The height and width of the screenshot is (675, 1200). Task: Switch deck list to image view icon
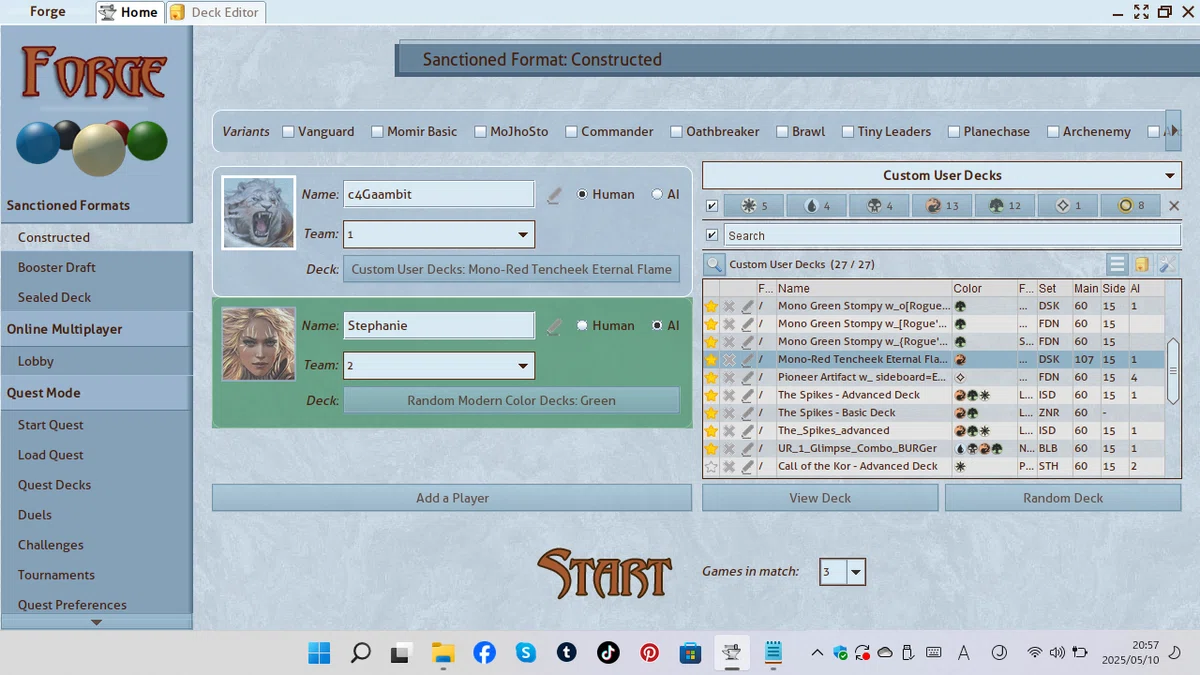[1142, 265]
